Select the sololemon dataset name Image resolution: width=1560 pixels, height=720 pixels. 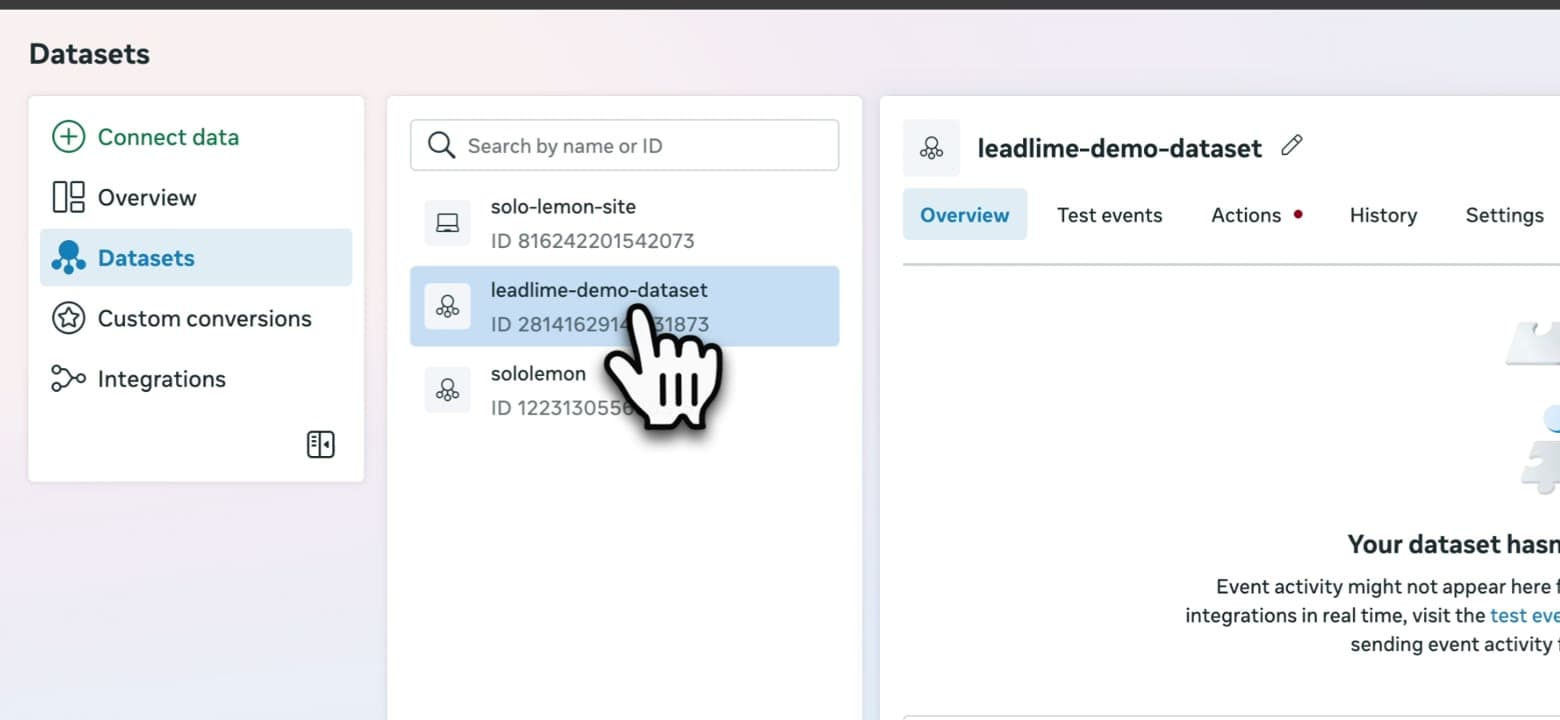(538, 374)
